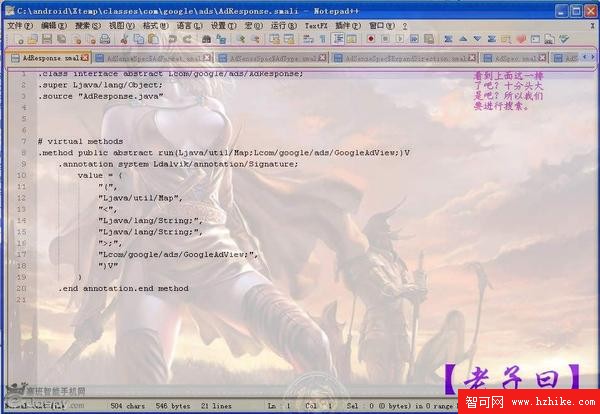Click the macro playback icon
This screenshot has width=600, height=414.
pyautogui.click(x=400, y=39)
